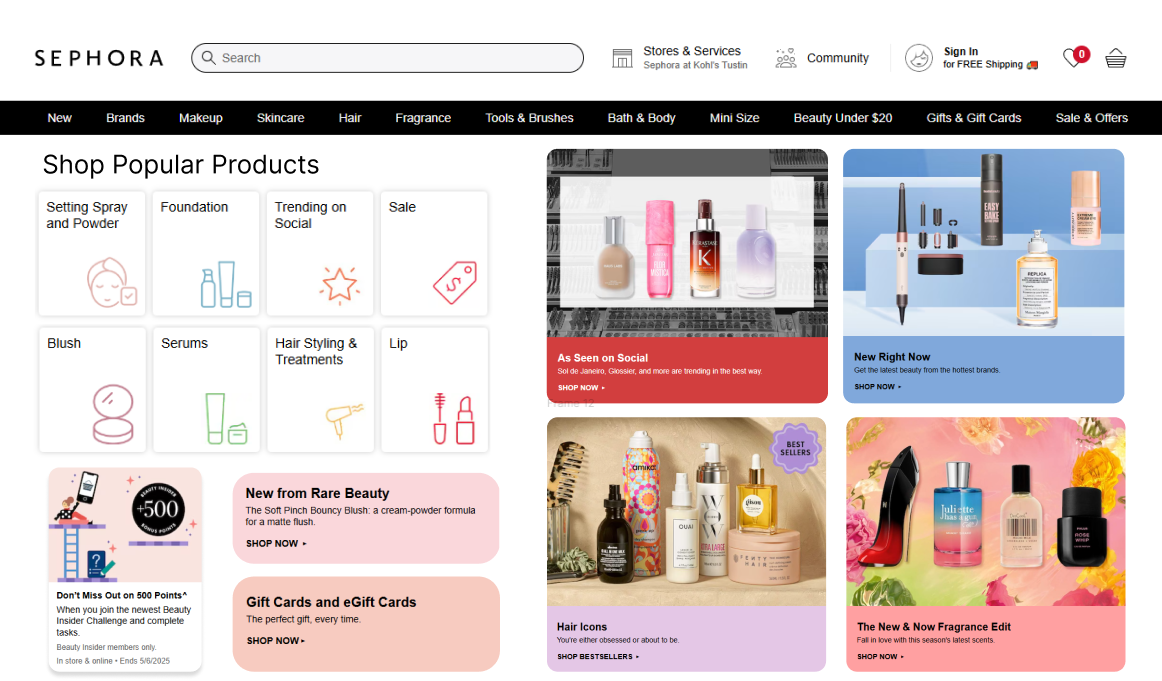Expand the Skincare navigation menu
This screenshot has height=681, width=1162.
point(280,118)
